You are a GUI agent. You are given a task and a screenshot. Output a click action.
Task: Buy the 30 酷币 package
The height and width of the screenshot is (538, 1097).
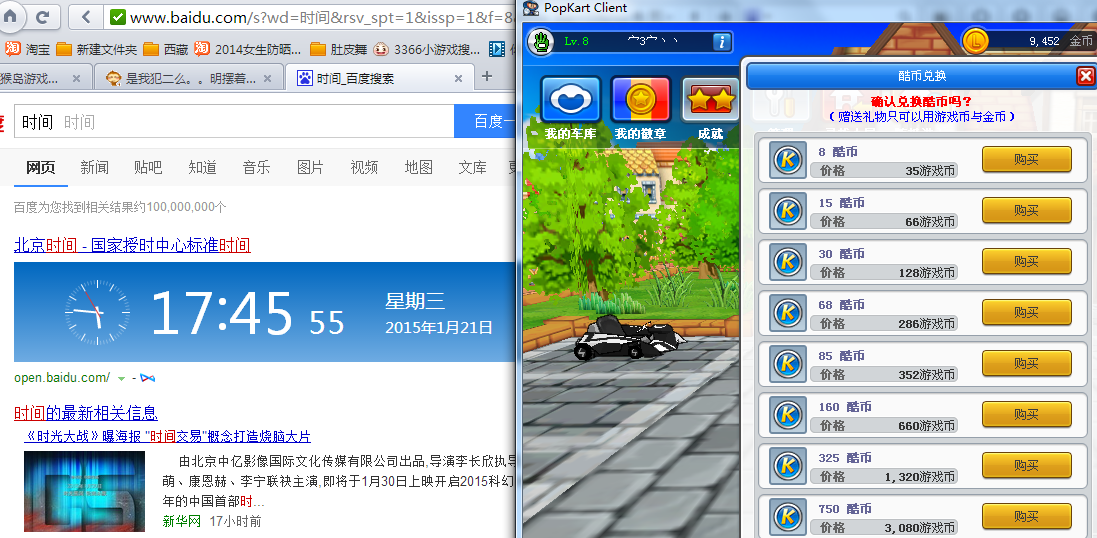(x=1026, y=262)
